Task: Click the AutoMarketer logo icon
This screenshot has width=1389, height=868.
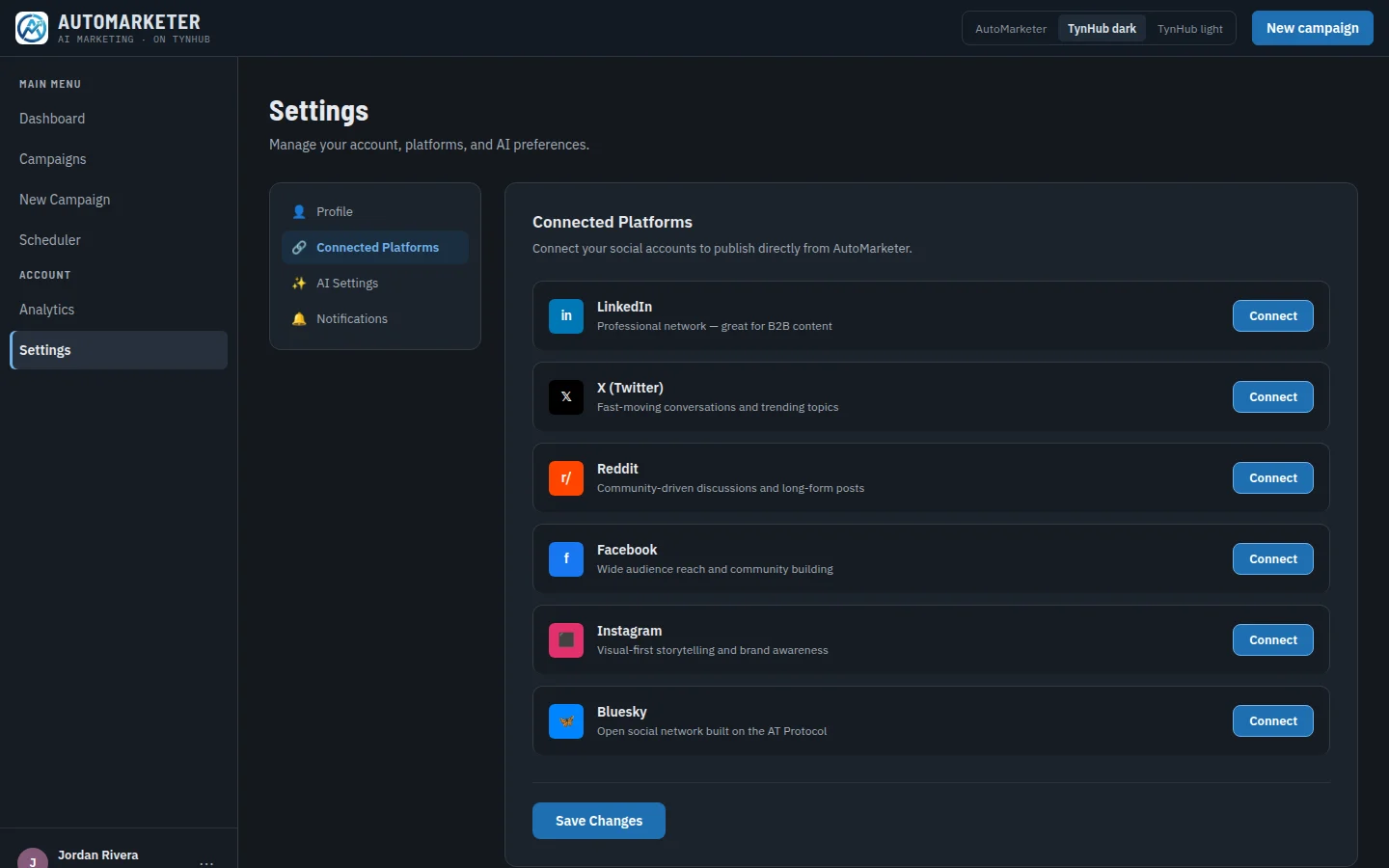Action: pyautogui.click(x=32, y=28)
